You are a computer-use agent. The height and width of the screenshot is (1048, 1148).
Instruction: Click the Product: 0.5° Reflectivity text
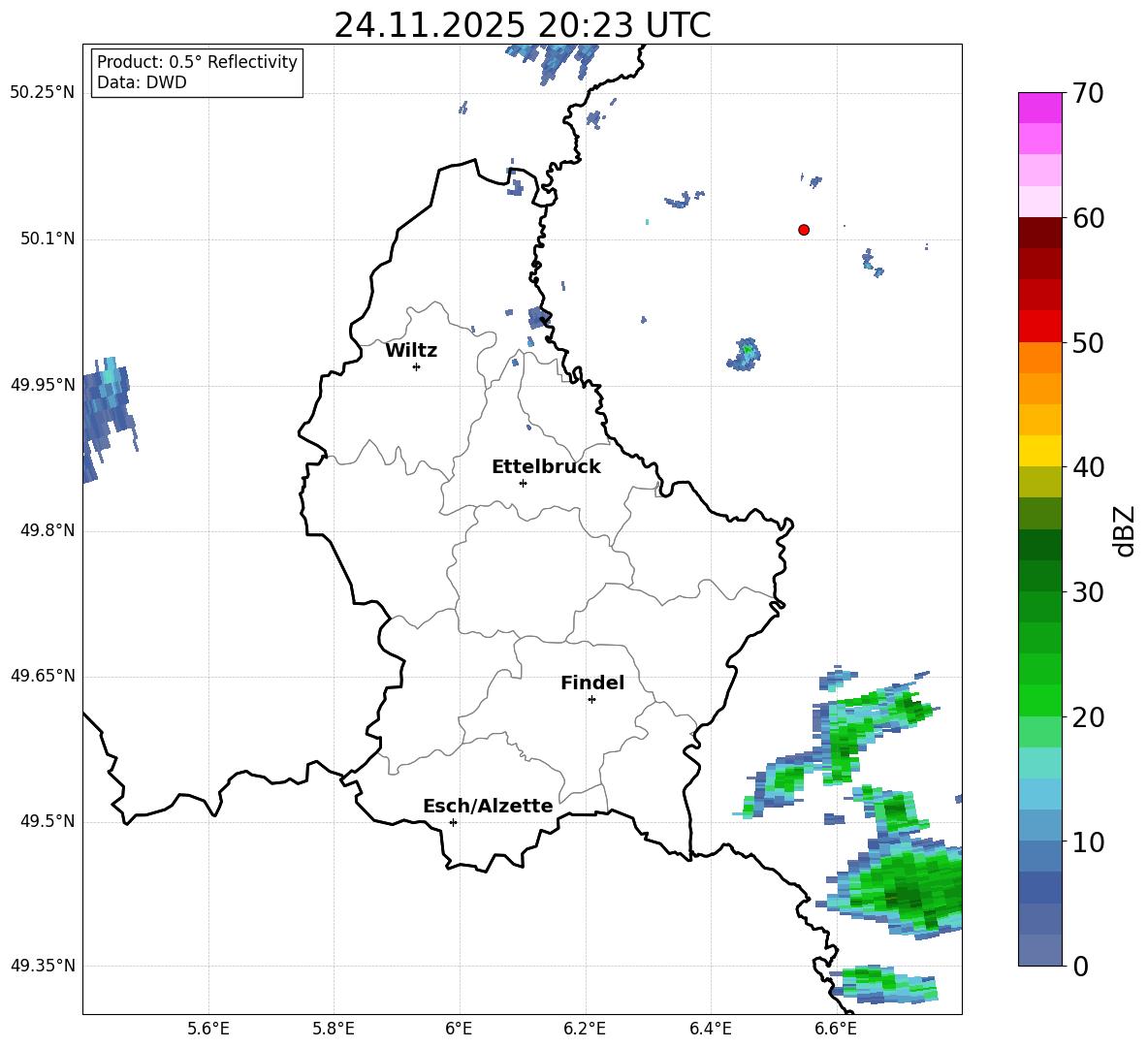(x=197, y=61)
